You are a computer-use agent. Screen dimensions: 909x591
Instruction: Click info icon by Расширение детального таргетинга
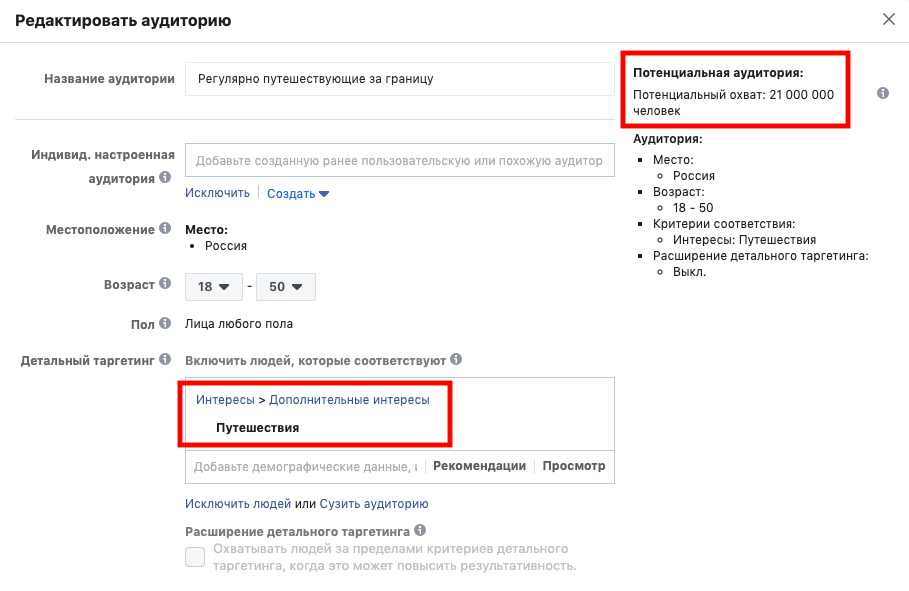click(420, 530)
